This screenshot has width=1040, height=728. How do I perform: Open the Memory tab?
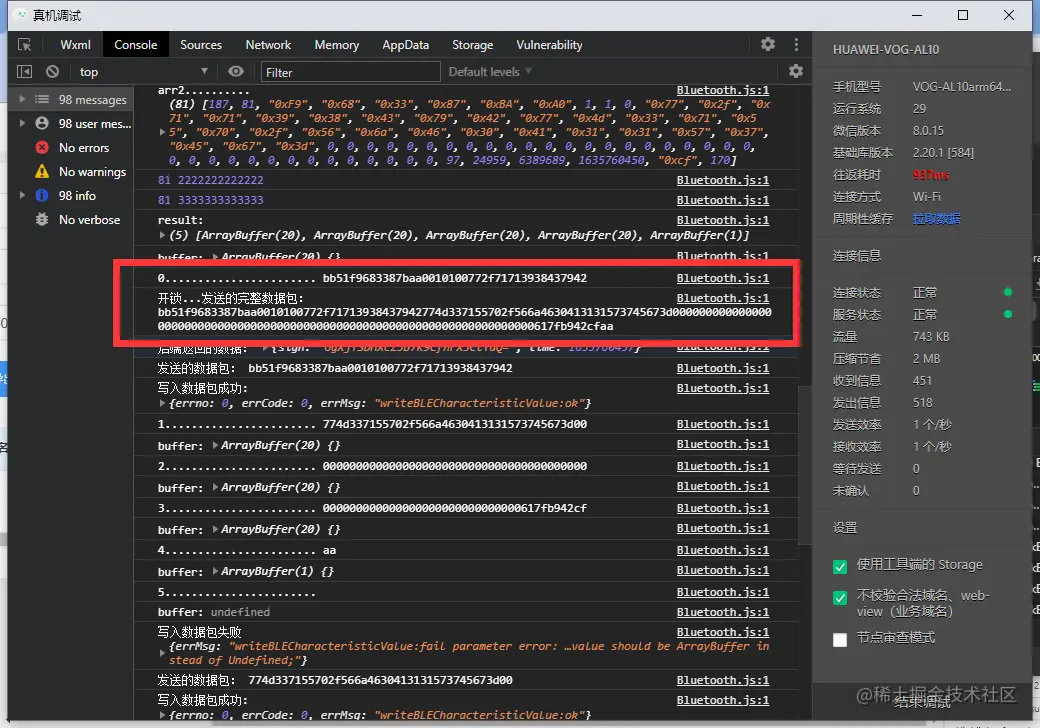click(336, 45)
